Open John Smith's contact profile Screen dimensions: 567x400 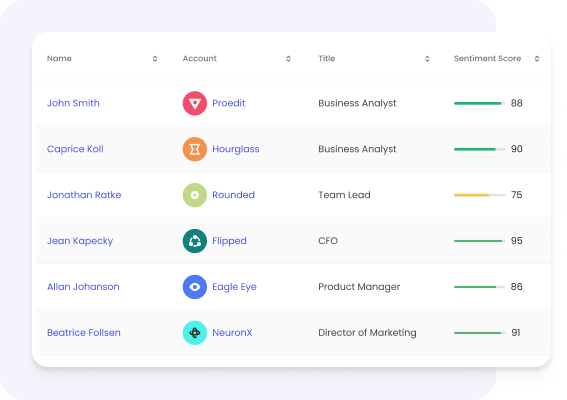point(73,103)
